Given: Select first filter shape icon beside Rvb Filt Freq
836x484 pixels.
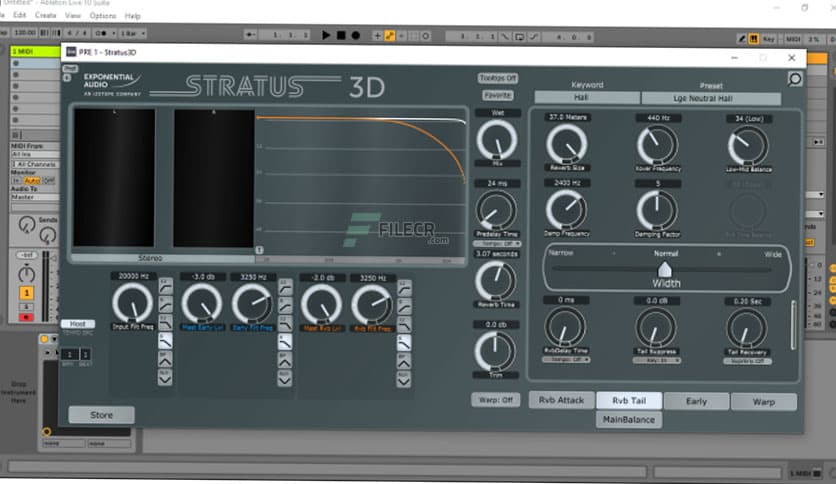Looking at the screenshot, I should 404,289.
